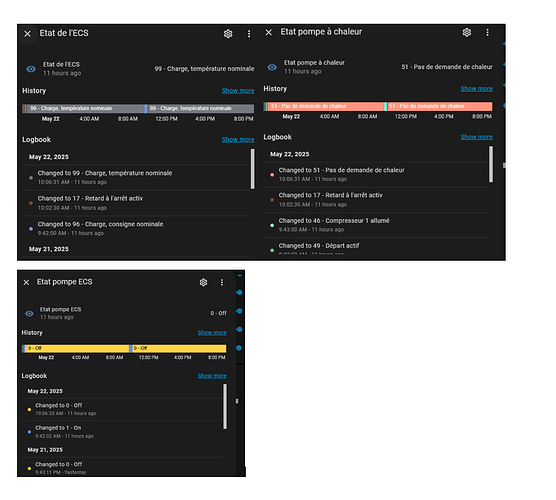Click eye icon next to Etat pompe à chaleur

272,67
